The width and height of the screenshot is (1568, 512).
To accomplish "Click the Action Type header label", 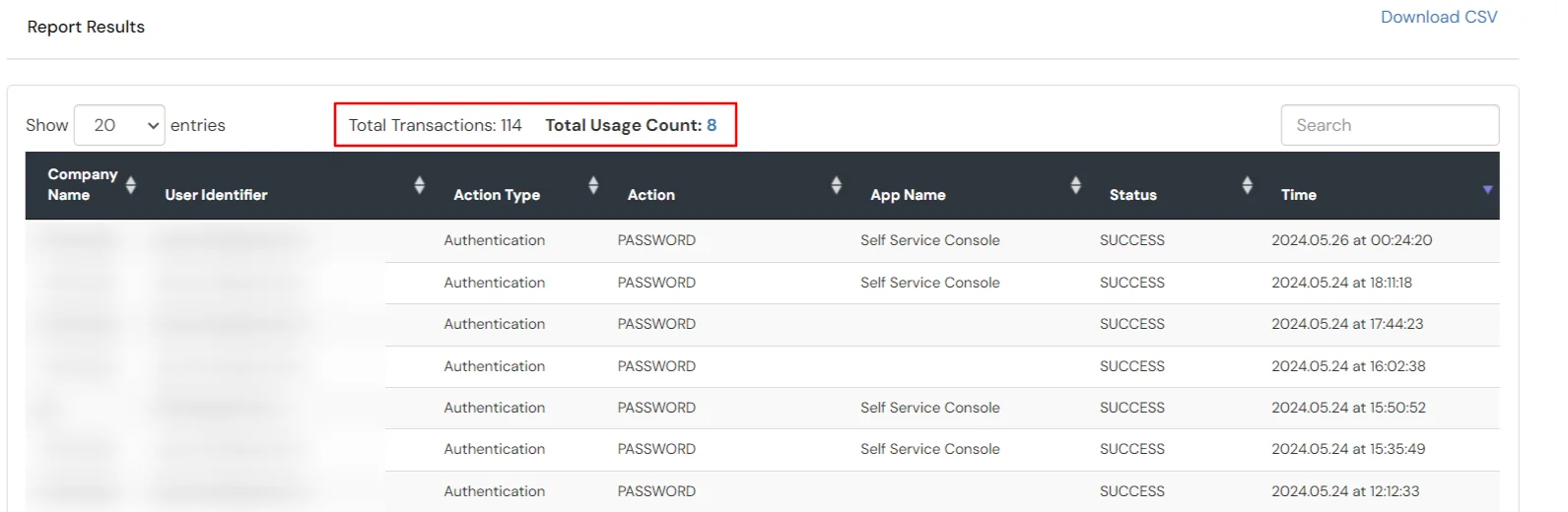I will 497,195.
